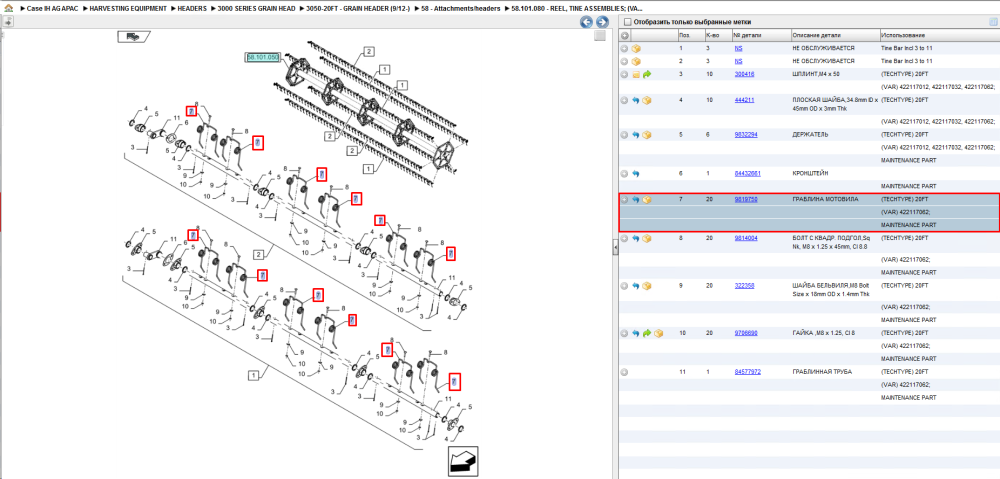The image size is (1000, 479).
Task: Open '3000 SERIES GRAIN HEAD' breadcrumb
Action: [258, 10]
